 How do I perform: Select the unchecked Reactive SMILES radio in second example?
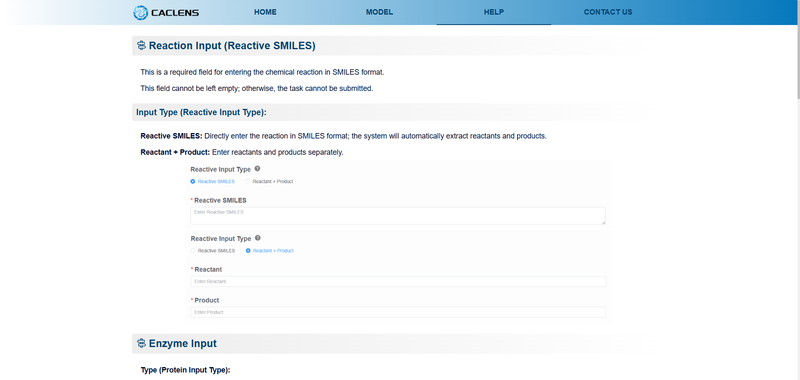coord(193,250)
